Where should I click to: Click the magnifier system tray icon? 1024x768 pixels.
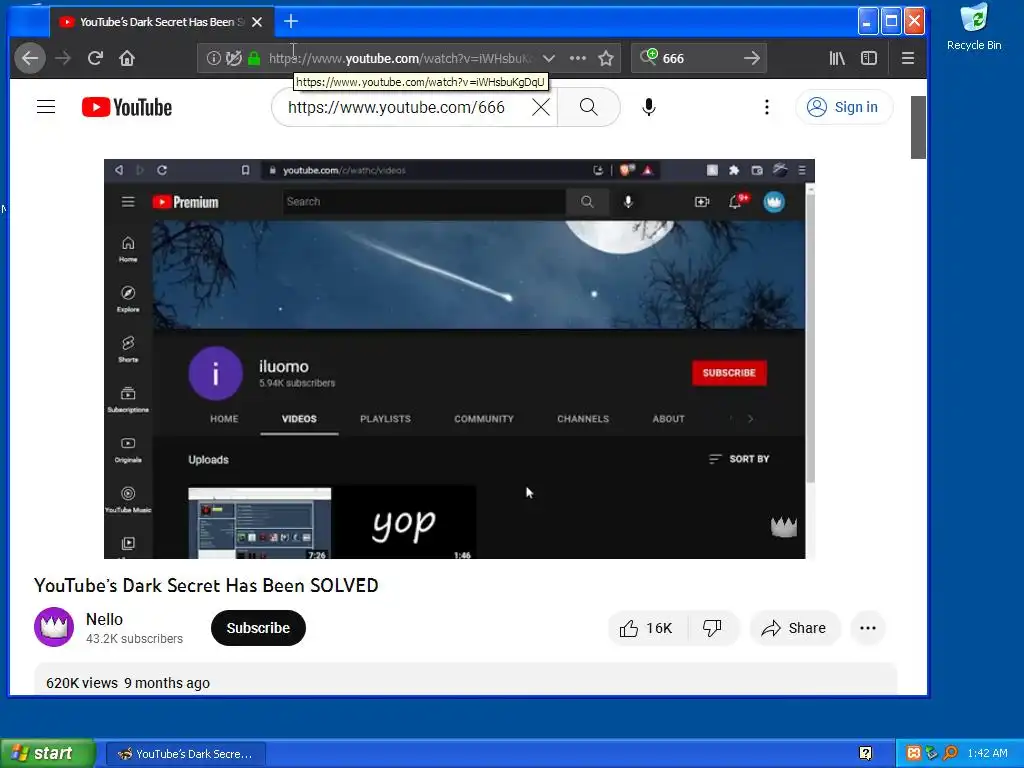pos(950,754)
